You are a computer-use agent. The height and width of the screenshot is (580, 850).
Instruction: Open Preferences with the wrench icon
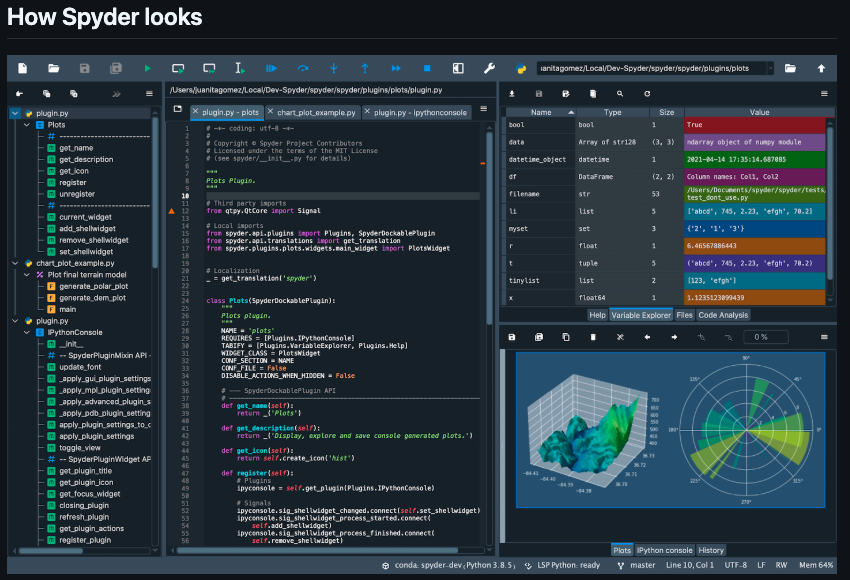point(489,68)
